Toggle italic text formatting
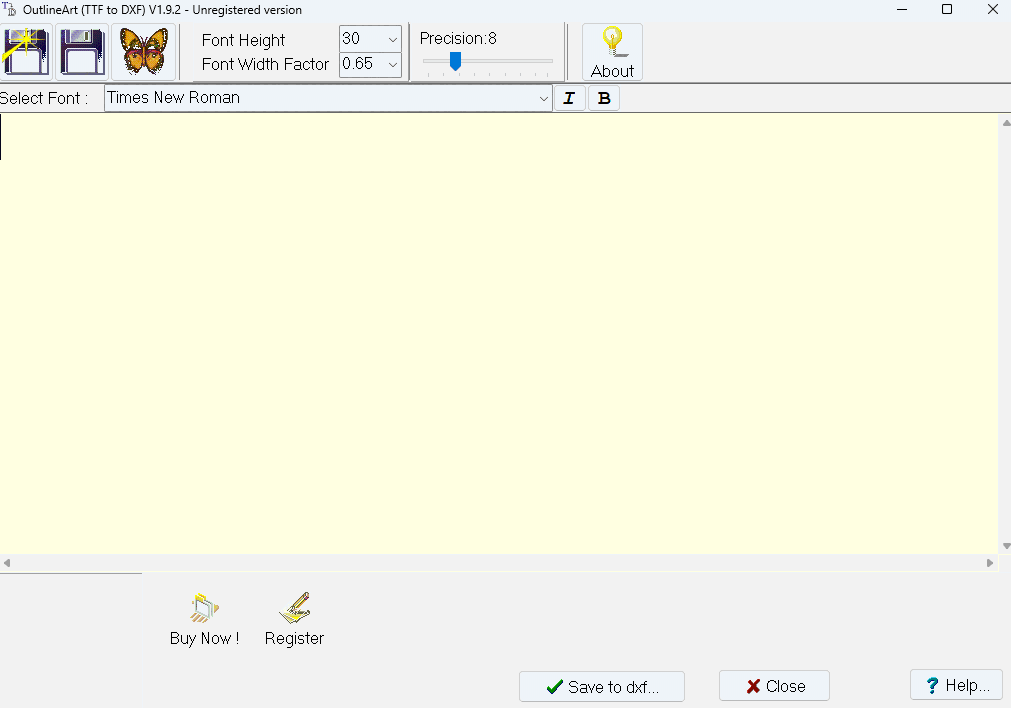This screenshot has width=1011, height=708. tap(569, 98)
